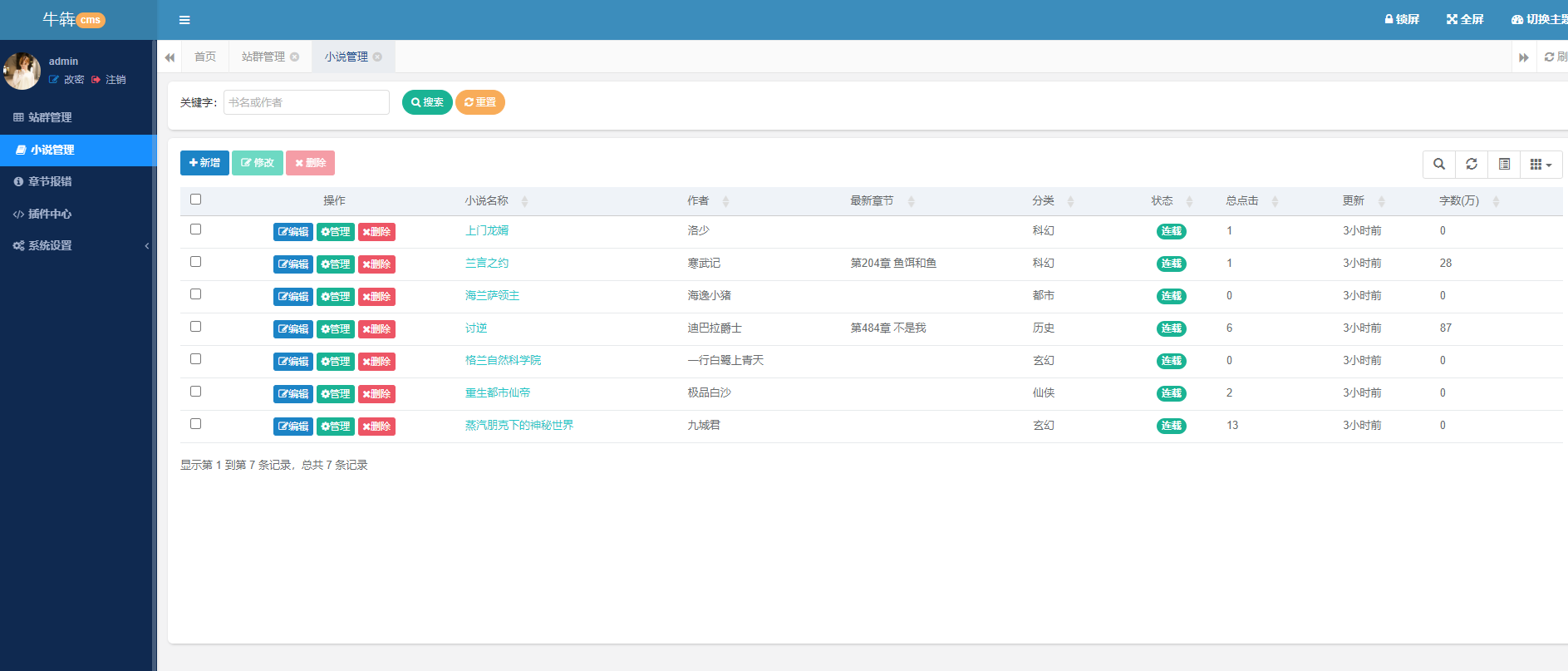Viewport: 1568px width, 671px height.
Task: Close the 站群管理 tab
Action: [x=294, y=57]
